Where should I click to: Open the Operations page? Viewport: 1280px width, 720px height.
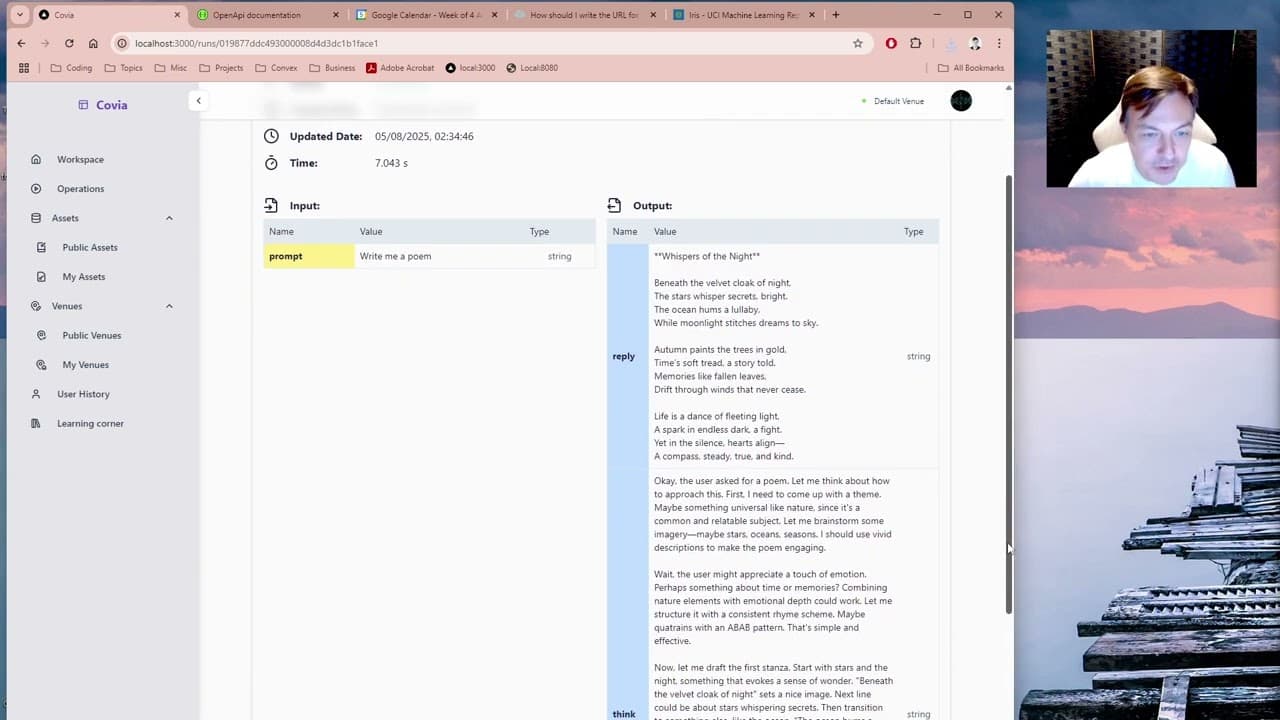click(80, 188)
